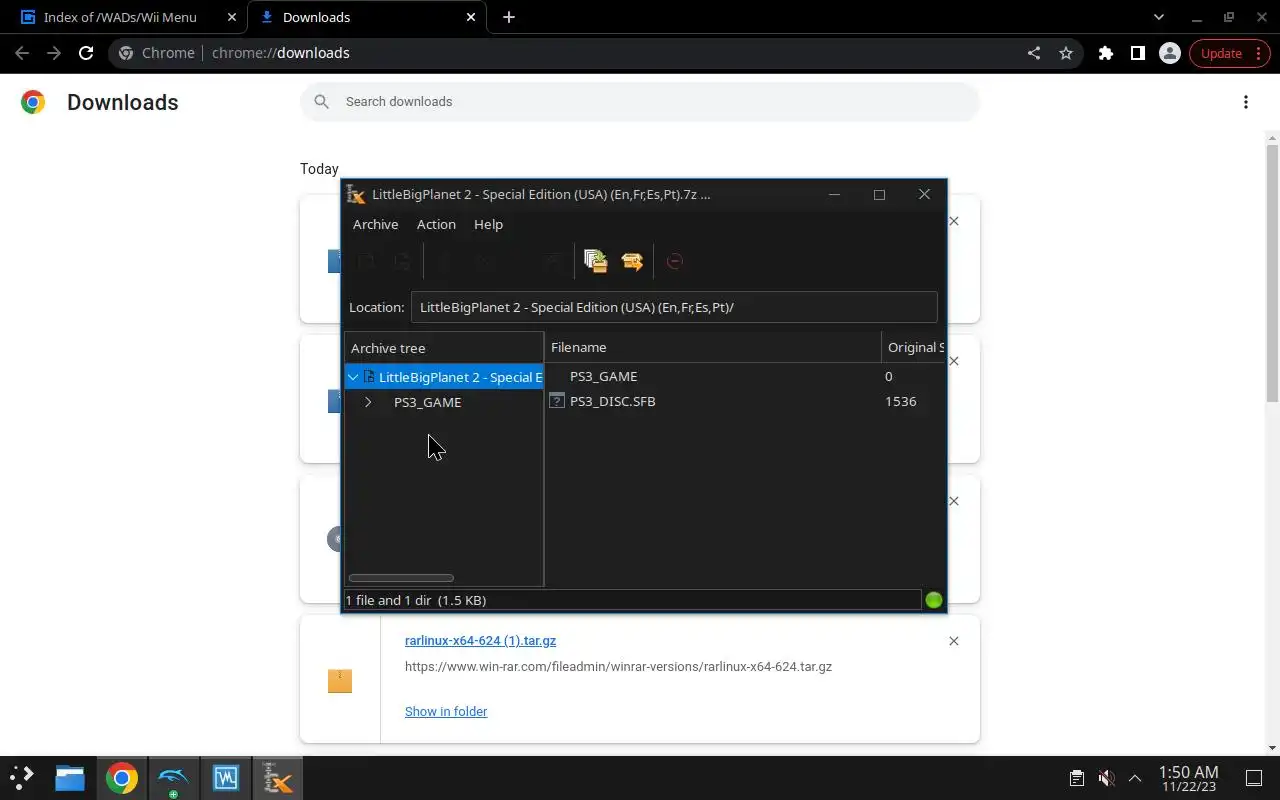Click the Xarchiver Location path field
1280x800 pixels.
coord(674,307)
